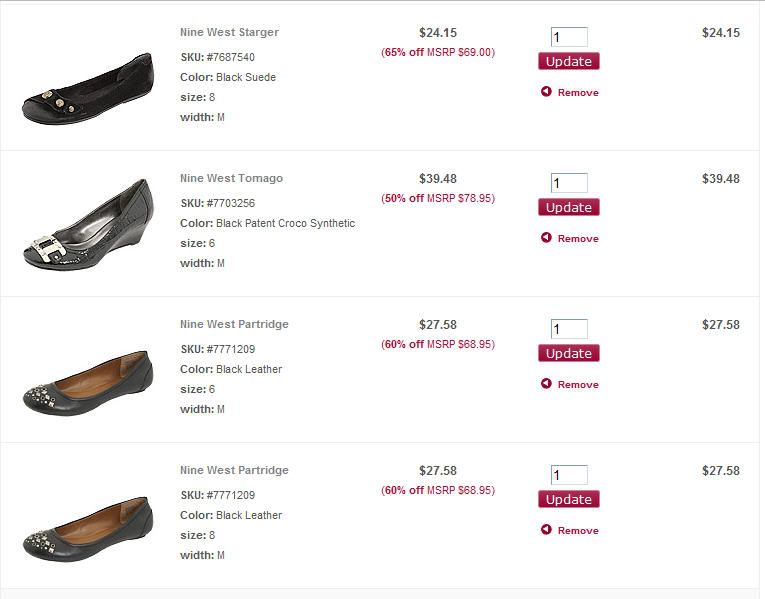Viewport: 765px width, 599px height.
Task: Open the Nine West Starger product link
Action: [229, 32]
